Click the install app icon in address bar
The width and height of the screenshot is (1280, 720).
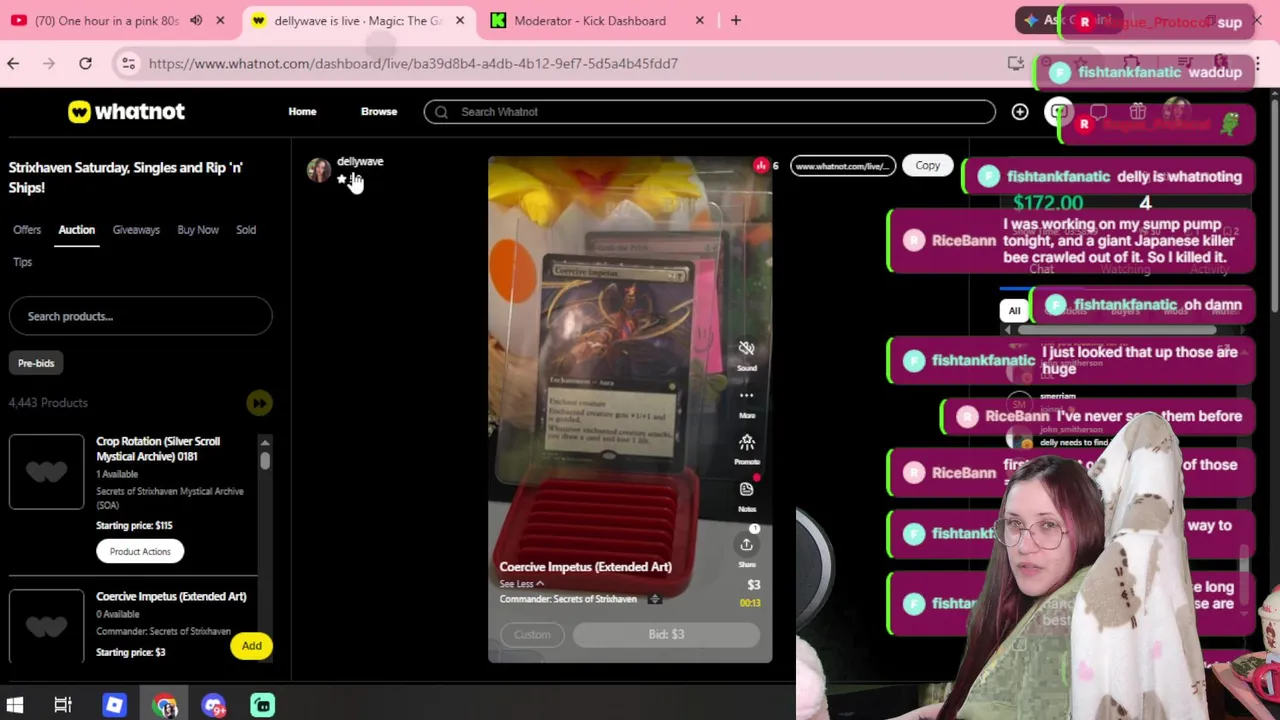[x=1016, y=64]
